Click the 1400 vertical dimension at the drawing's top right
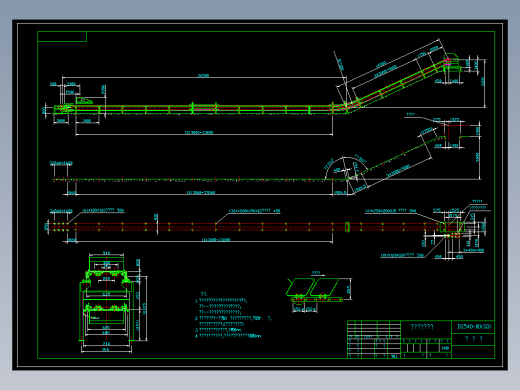This screenshot has height=390, width=520. tap(476, 66)
